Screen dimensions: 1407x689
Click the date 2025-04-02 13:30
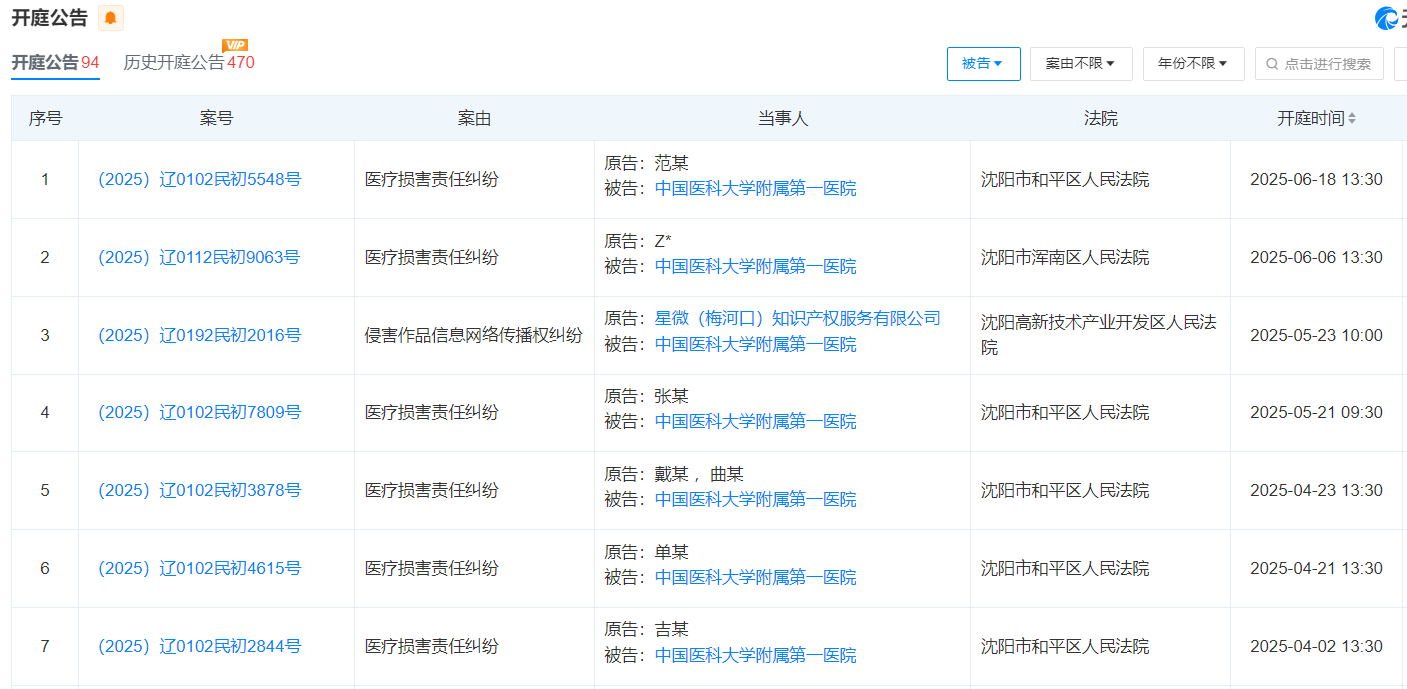pyautogui.click(x=1316, y=647)
